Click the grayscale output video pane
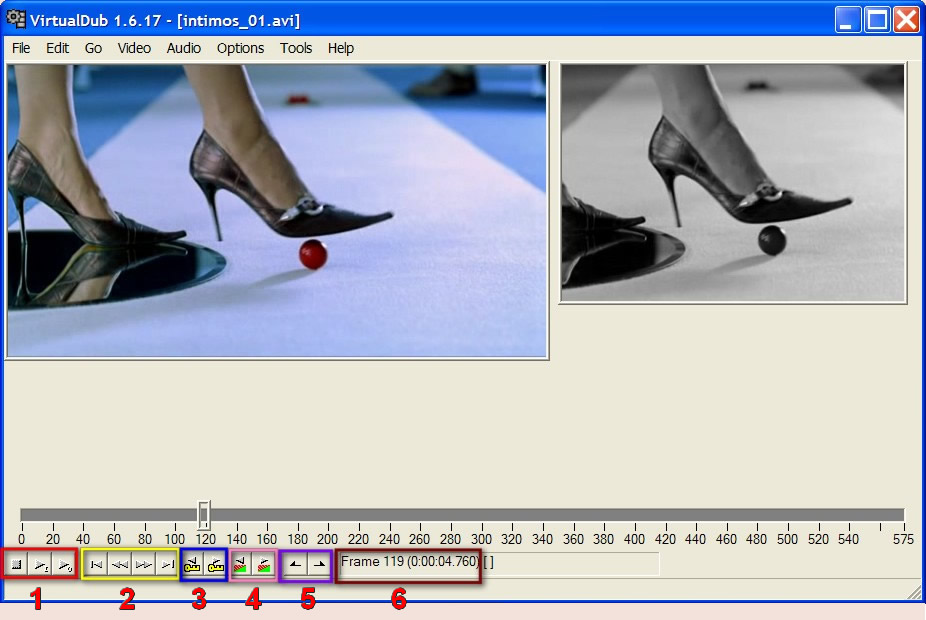This screenshot has width=926, height=620. [733, 183]
